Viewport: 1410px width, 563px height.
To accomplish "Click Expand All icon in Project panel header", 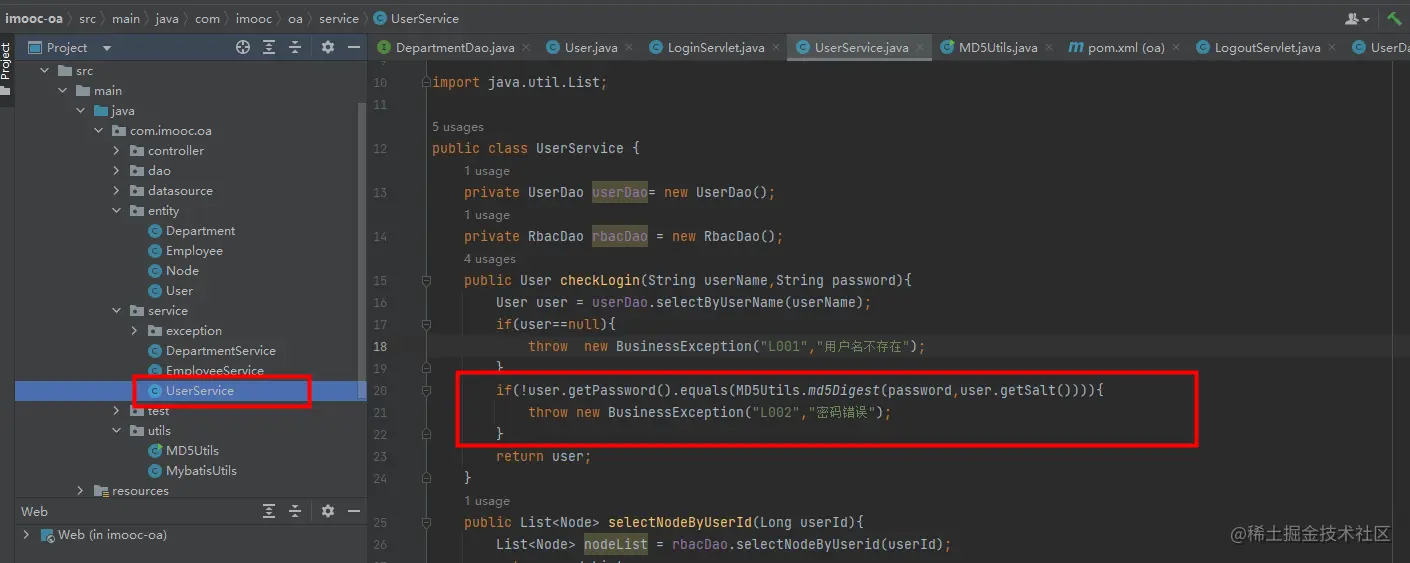I will 269,47.
